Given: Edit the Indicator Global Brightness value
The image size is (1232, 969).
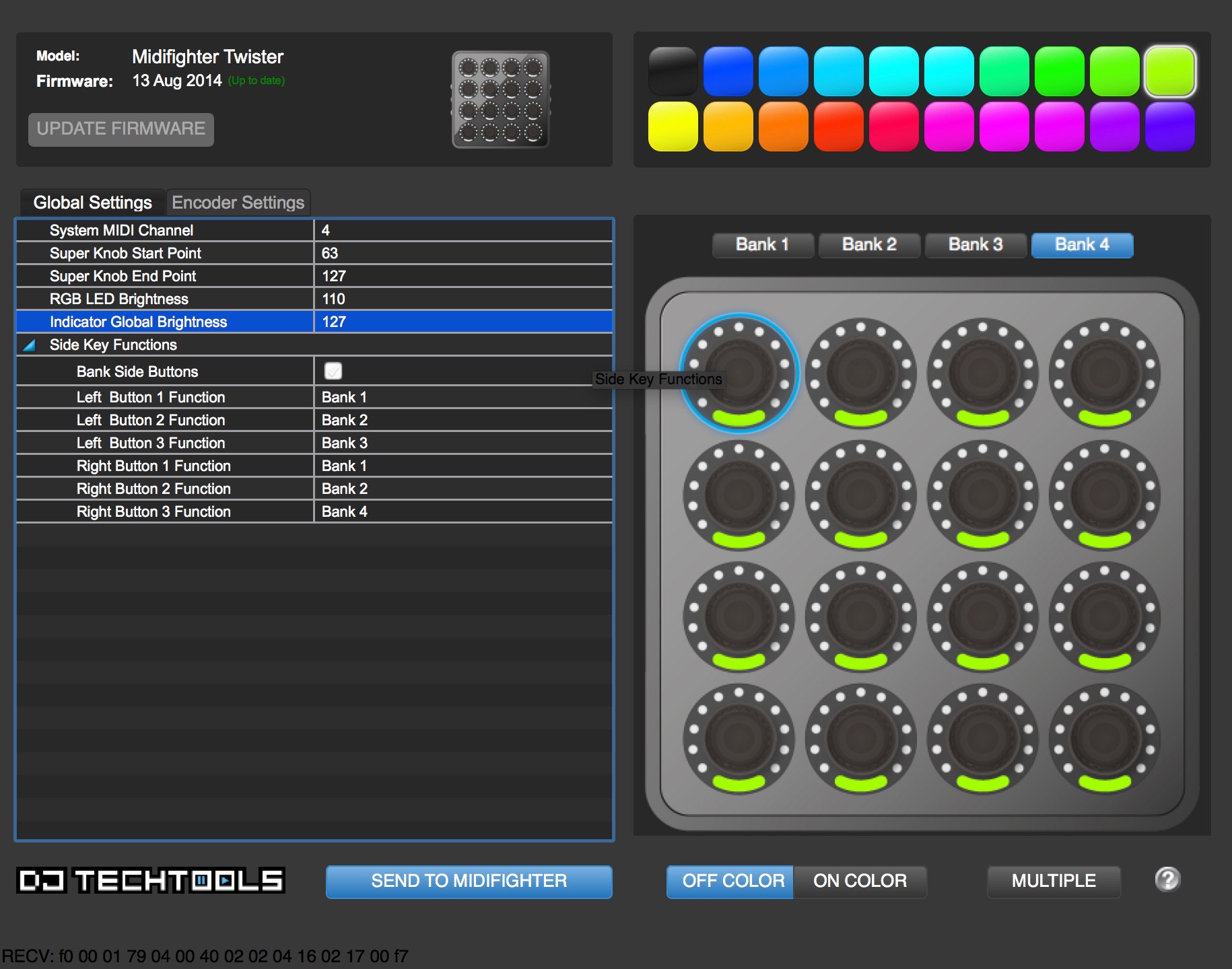Looking at the screenshot, I should [463, 322].
